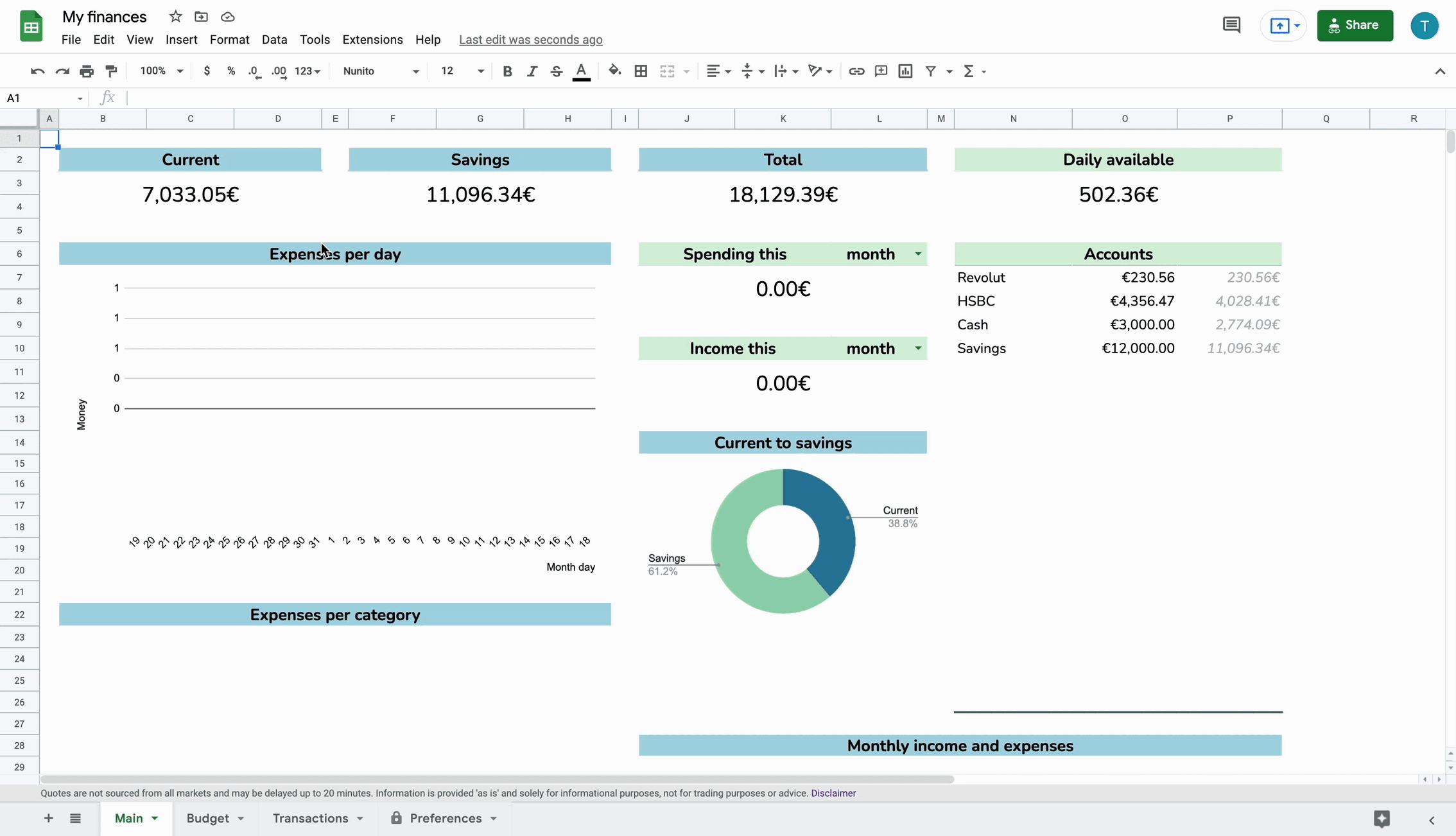Click the Explore icon at bottom right
Viewport: 1456px width, 836px height.
1382,818
